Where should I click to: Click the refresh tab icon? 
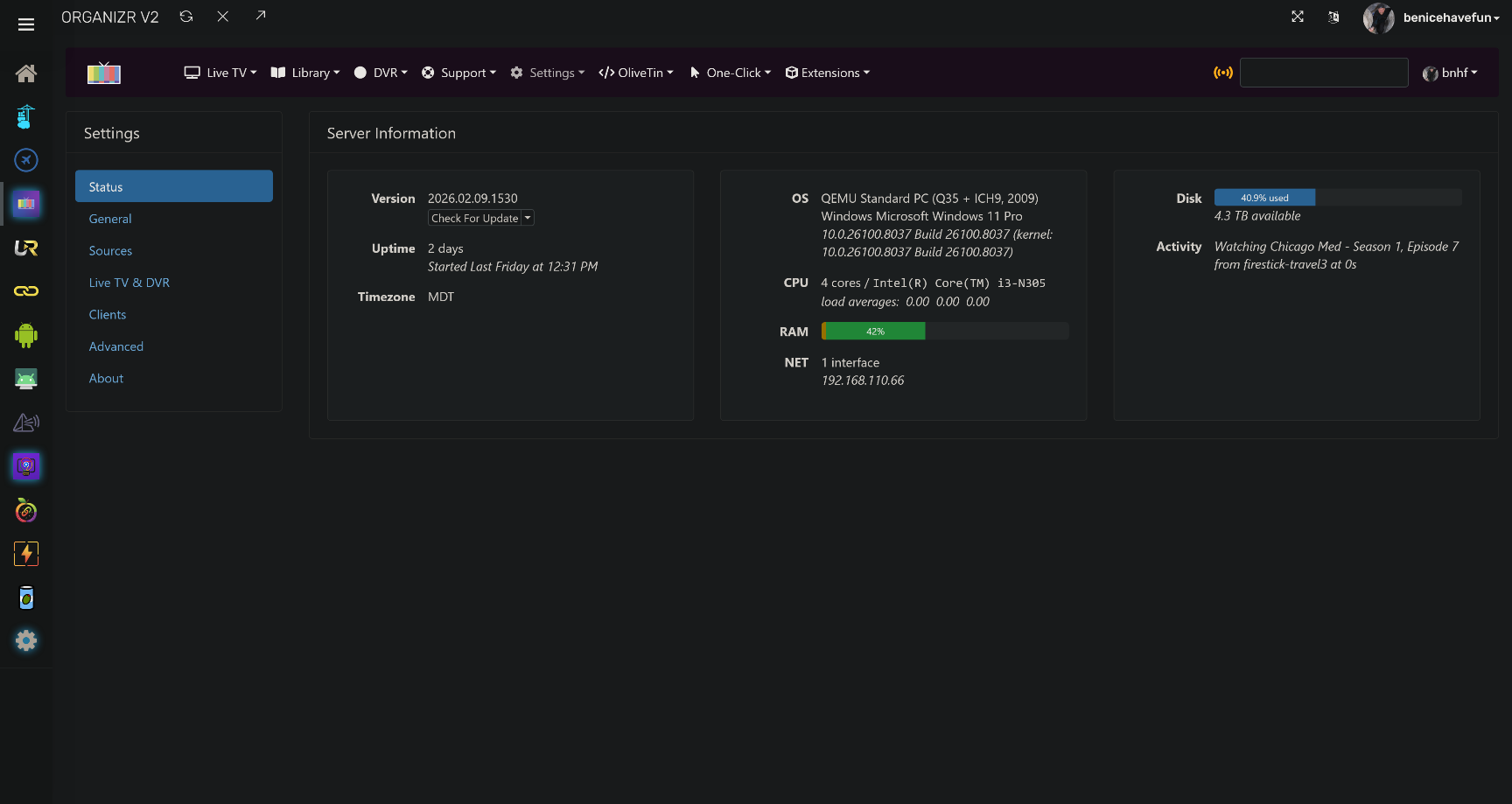(186, 17)
